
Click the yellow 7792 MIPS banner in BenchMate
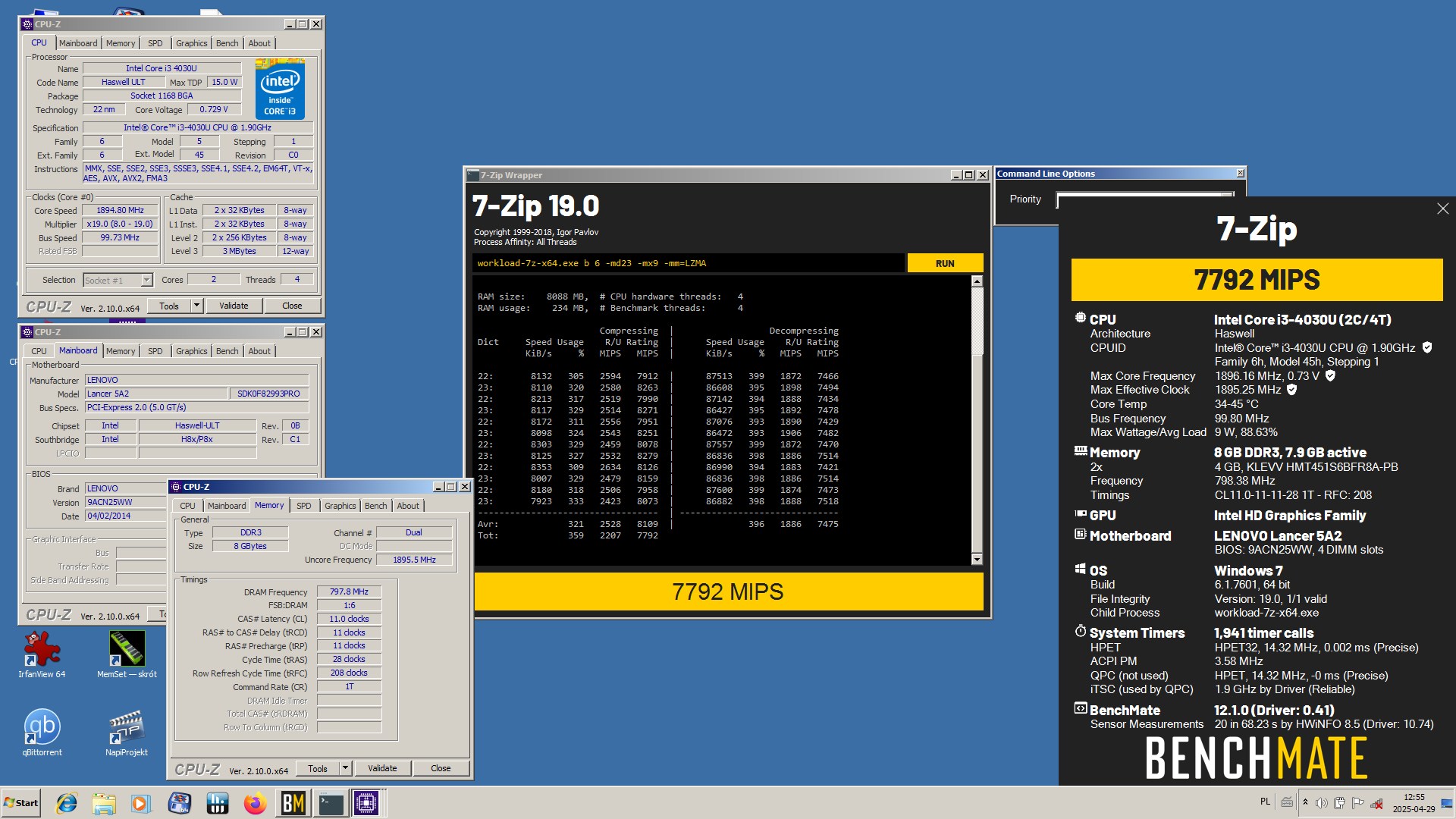(1257, 280)
